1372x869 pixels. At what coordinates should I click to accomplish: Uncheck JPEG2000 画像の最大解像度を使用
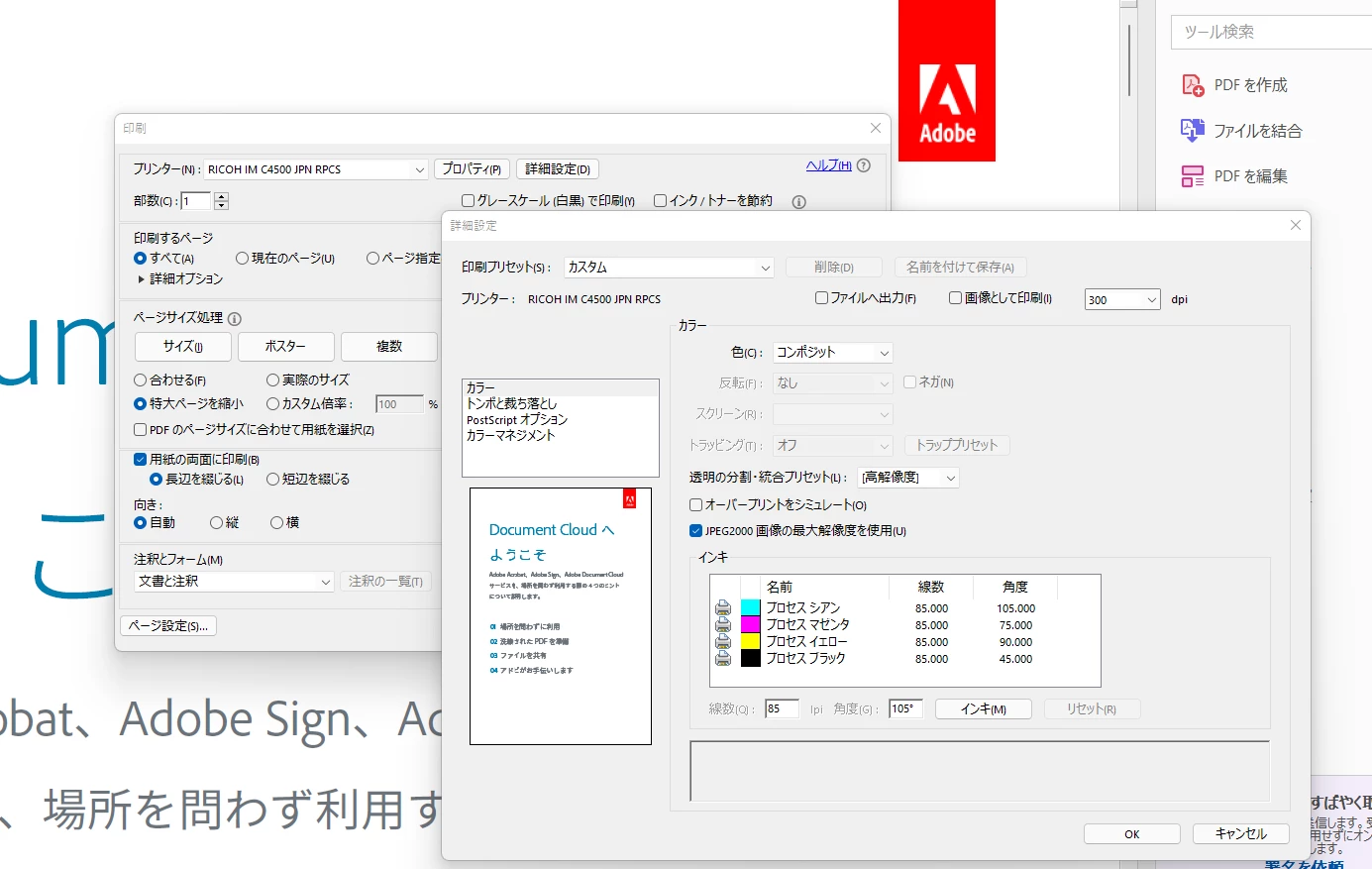point(695,531)
